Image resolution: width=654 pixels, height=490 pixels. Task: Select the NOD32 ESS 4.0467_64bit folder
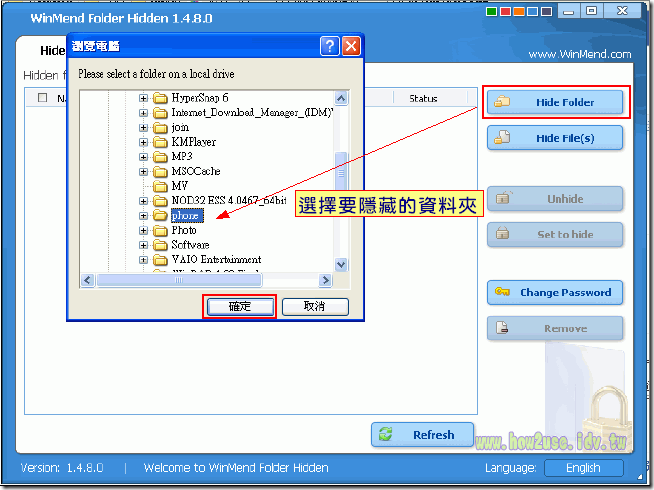coord(229,201)
